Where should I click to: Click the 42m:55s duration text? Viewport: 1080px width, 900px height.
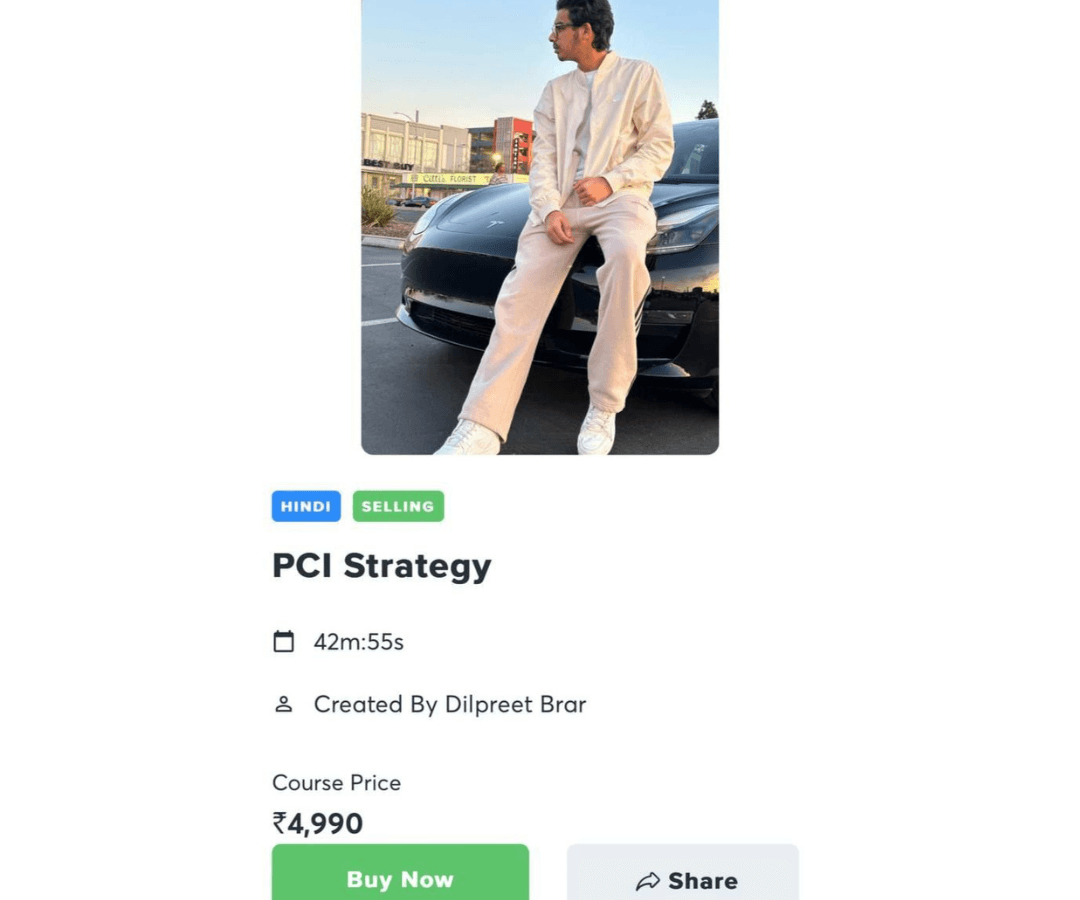pyautogui.click(x=358, y=641)
